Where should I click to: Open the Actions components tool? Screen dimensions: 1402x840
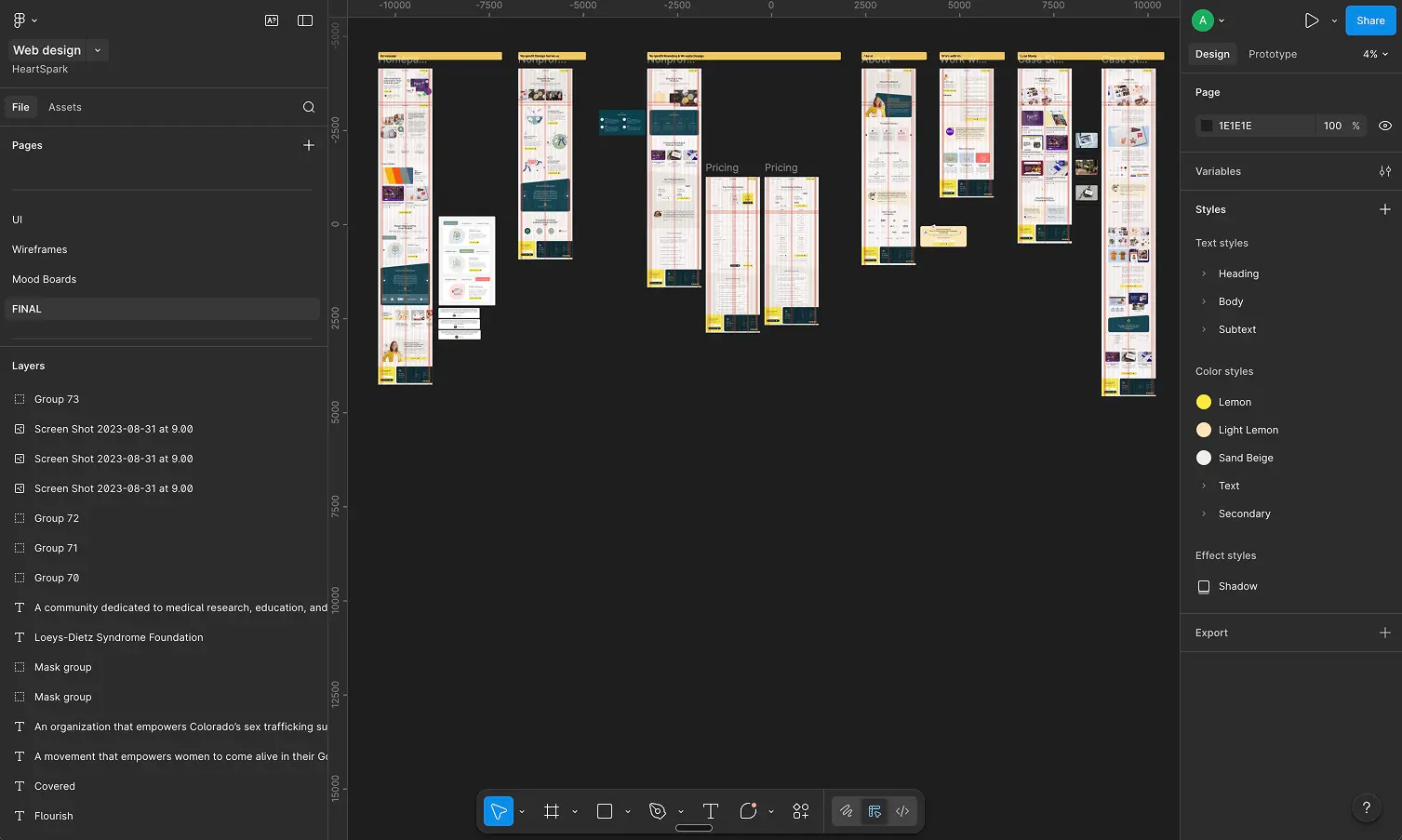(x=801, y=811)
